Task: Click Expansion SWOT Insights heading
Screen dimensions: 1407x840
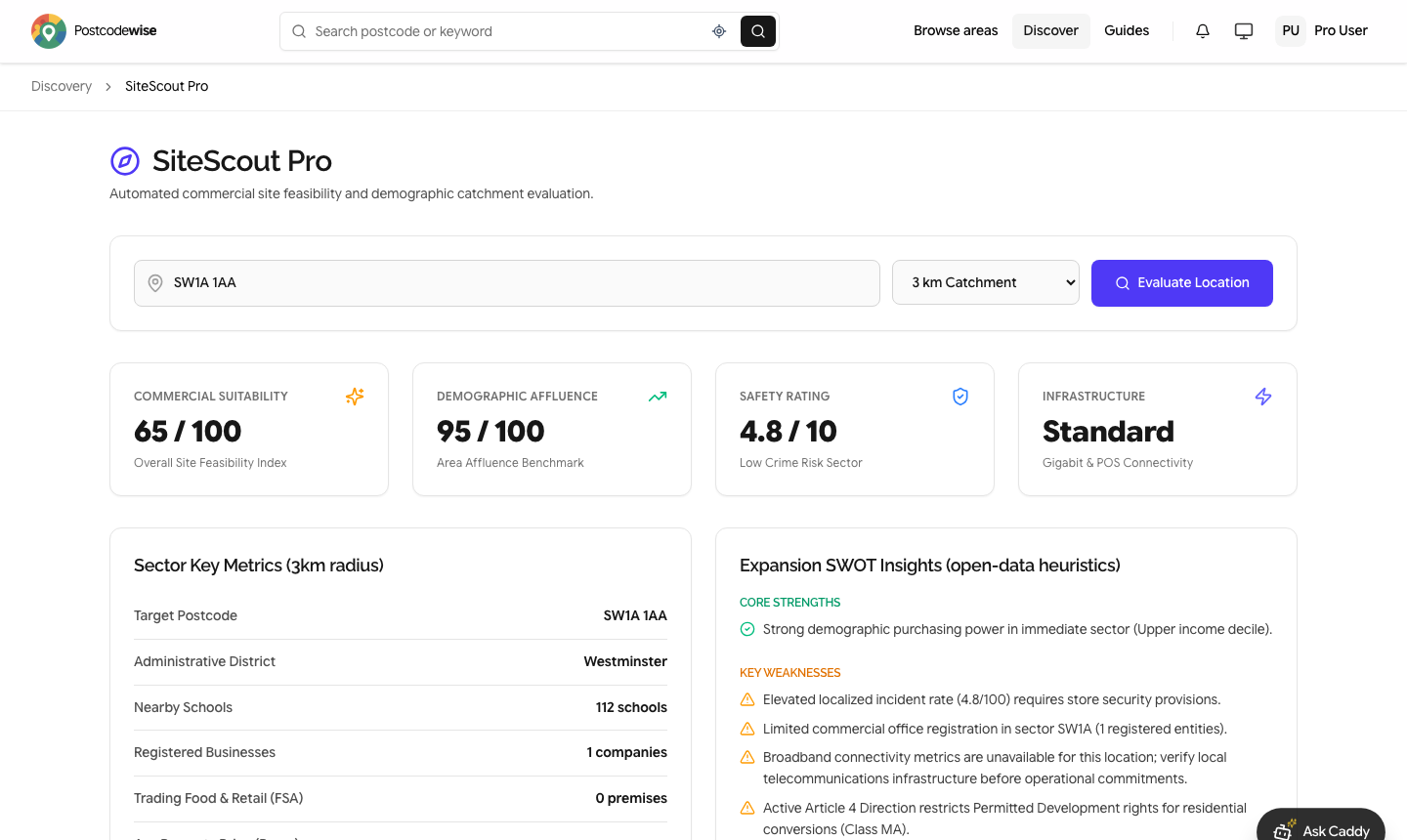Action: point(930,566)
